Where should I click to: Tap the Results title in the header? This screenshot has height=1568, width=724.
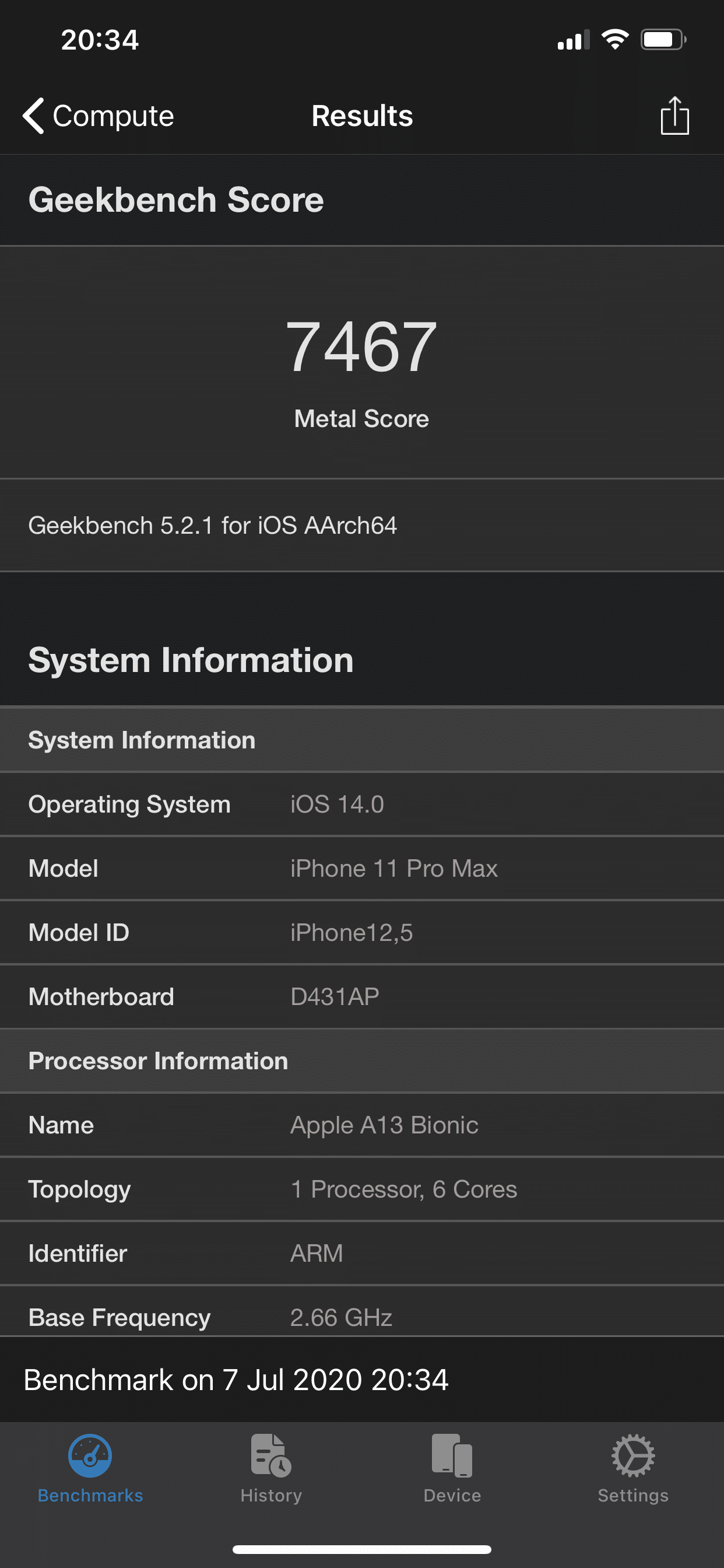click(362, 116)
